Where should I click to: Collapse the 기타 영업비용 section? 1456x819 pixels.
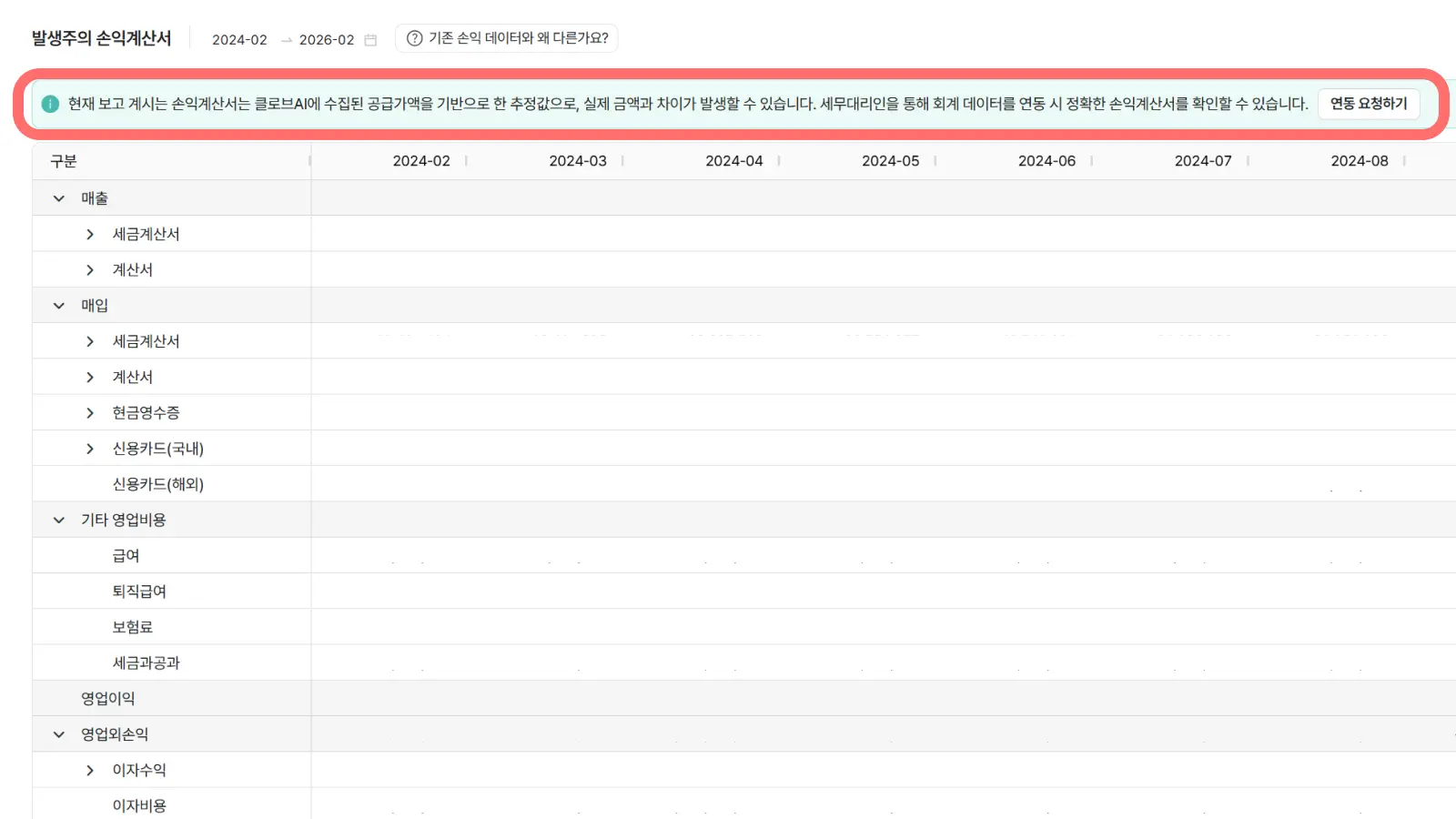tap(59, 521)
